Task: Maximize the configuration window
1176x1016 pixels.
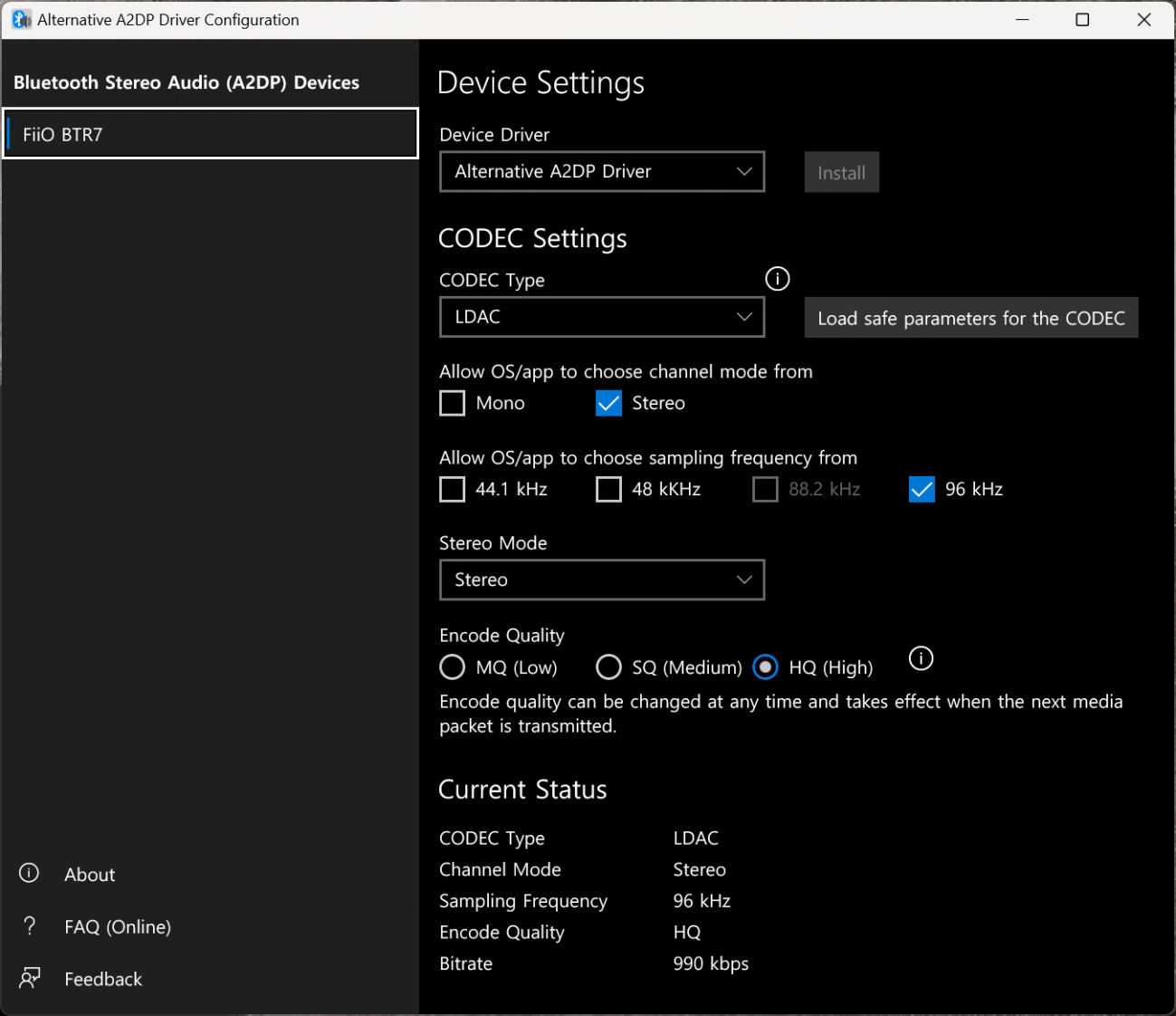Action: coord(1082,19)
